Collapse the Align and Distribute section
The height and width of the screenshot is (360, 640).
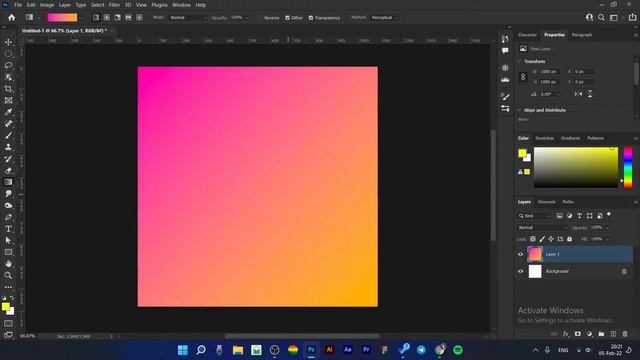click(x=520, y=110)
